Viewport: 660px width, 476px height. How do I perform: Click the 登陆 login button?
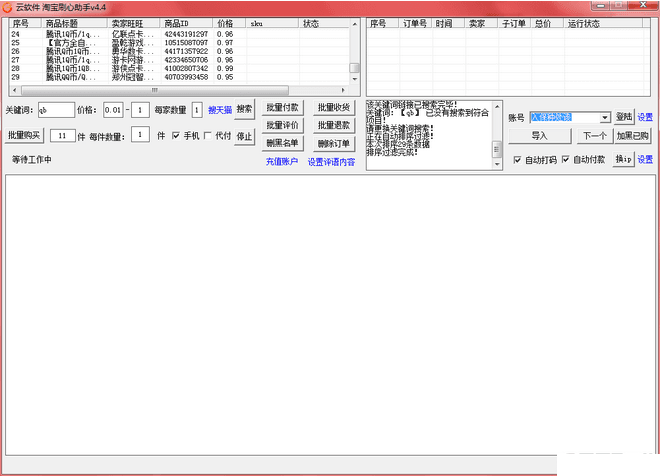coord(623,117)
